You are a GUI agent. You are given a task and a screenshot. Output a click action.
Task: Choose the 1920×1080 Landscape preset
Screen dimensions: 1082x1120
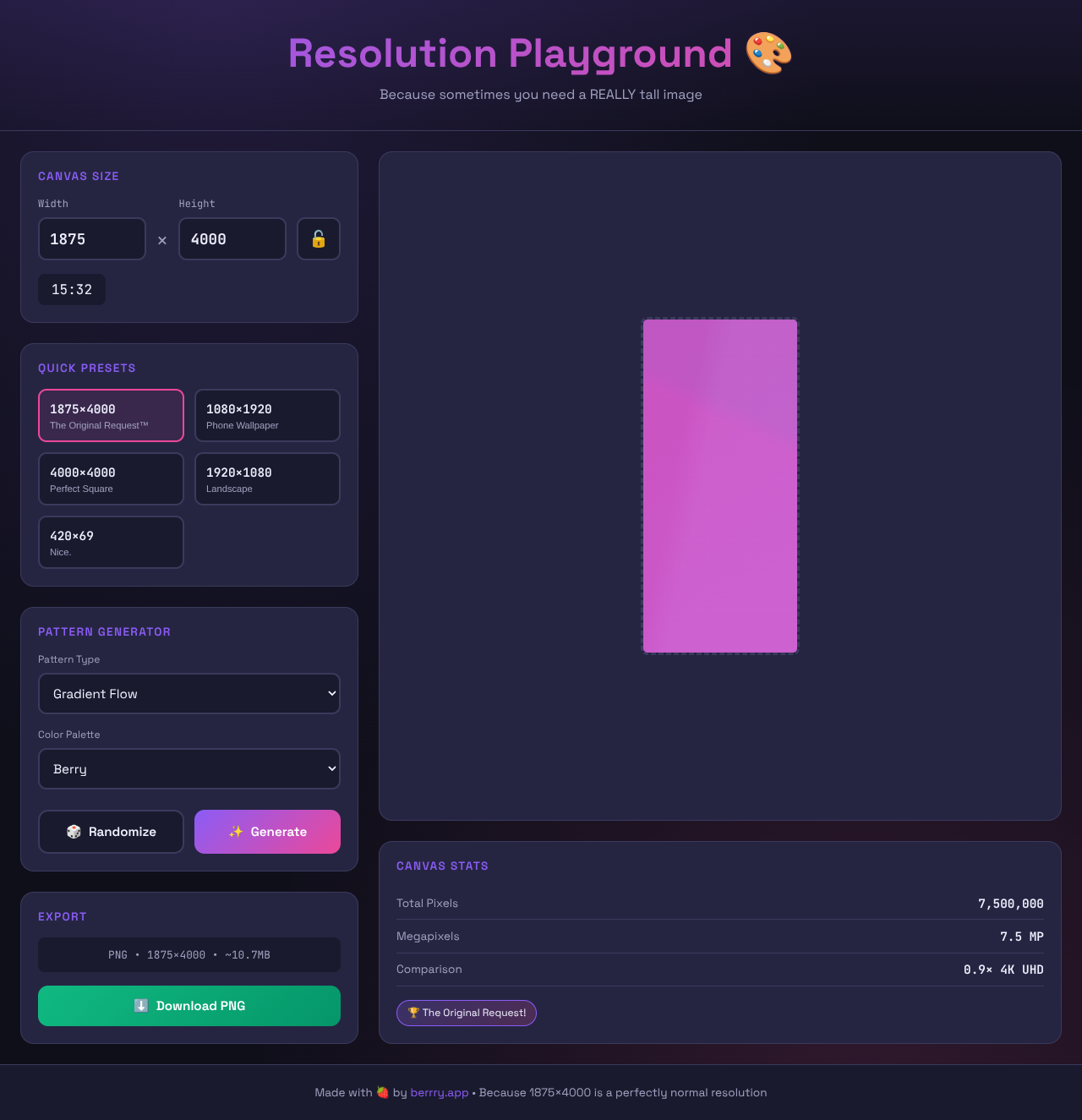click(267, 478)
